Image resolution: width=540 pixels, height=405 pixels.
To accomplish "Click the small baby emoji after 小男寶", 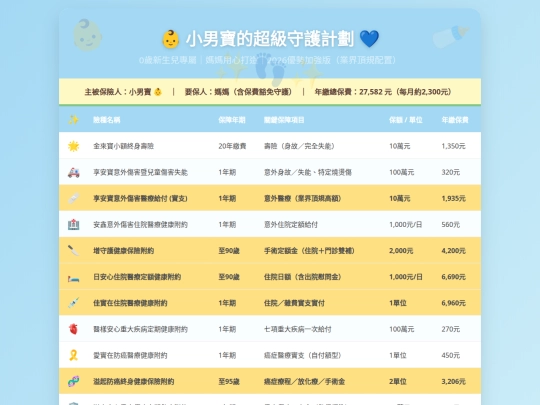I will [158, 92].
